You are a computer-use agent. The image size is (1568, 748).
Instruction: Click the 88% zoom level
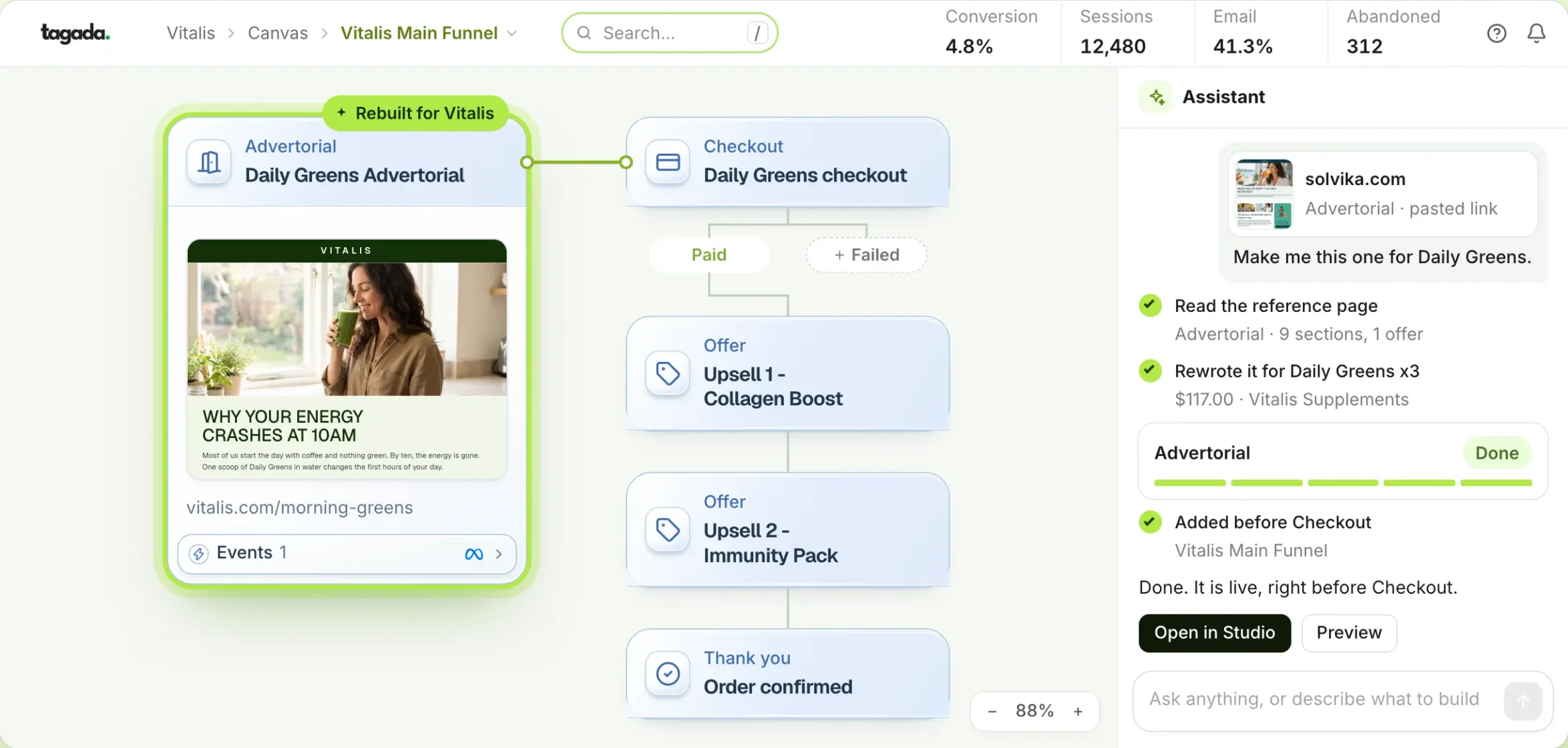tap(1034, 711)
